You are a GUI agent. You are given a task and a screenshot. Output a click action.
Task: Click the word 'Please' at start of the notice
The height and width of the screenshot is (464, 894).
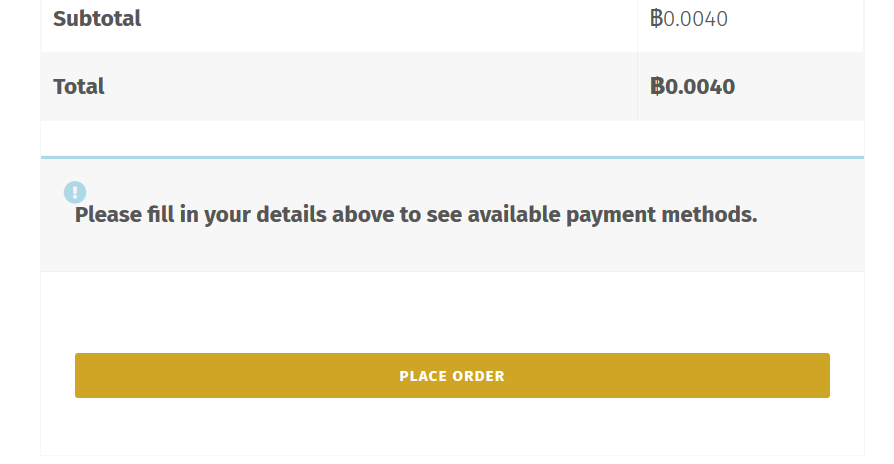(108, 215)
